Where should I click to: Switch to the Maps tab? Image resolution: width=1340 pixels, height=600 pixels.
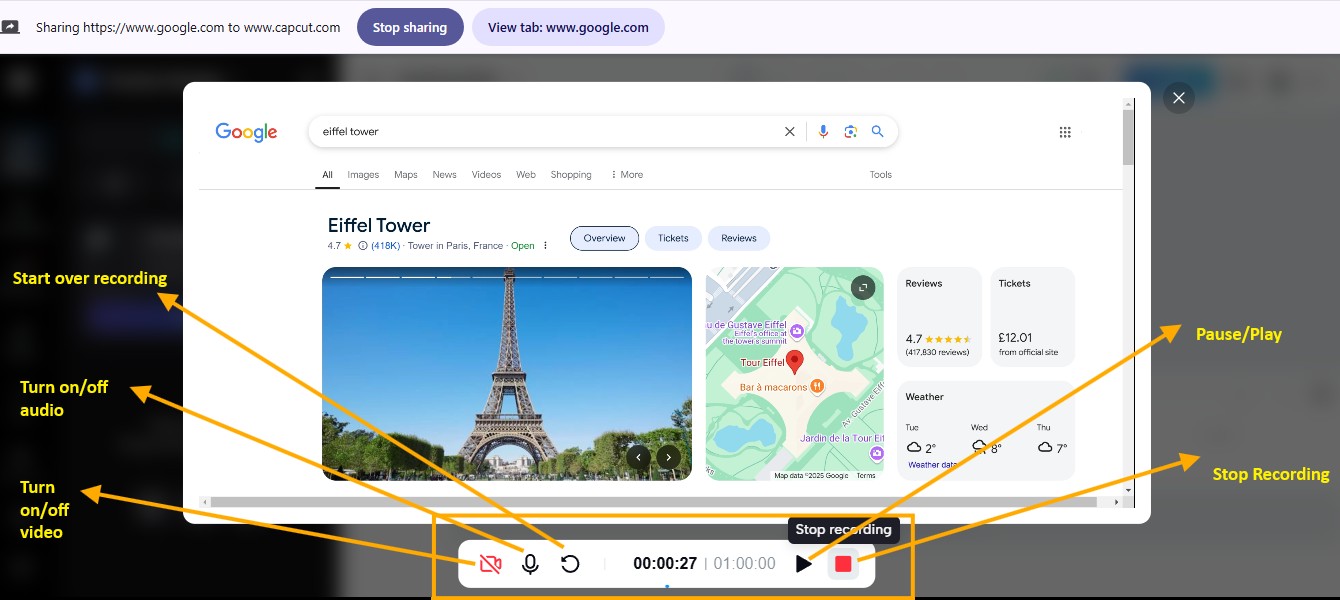406,175
